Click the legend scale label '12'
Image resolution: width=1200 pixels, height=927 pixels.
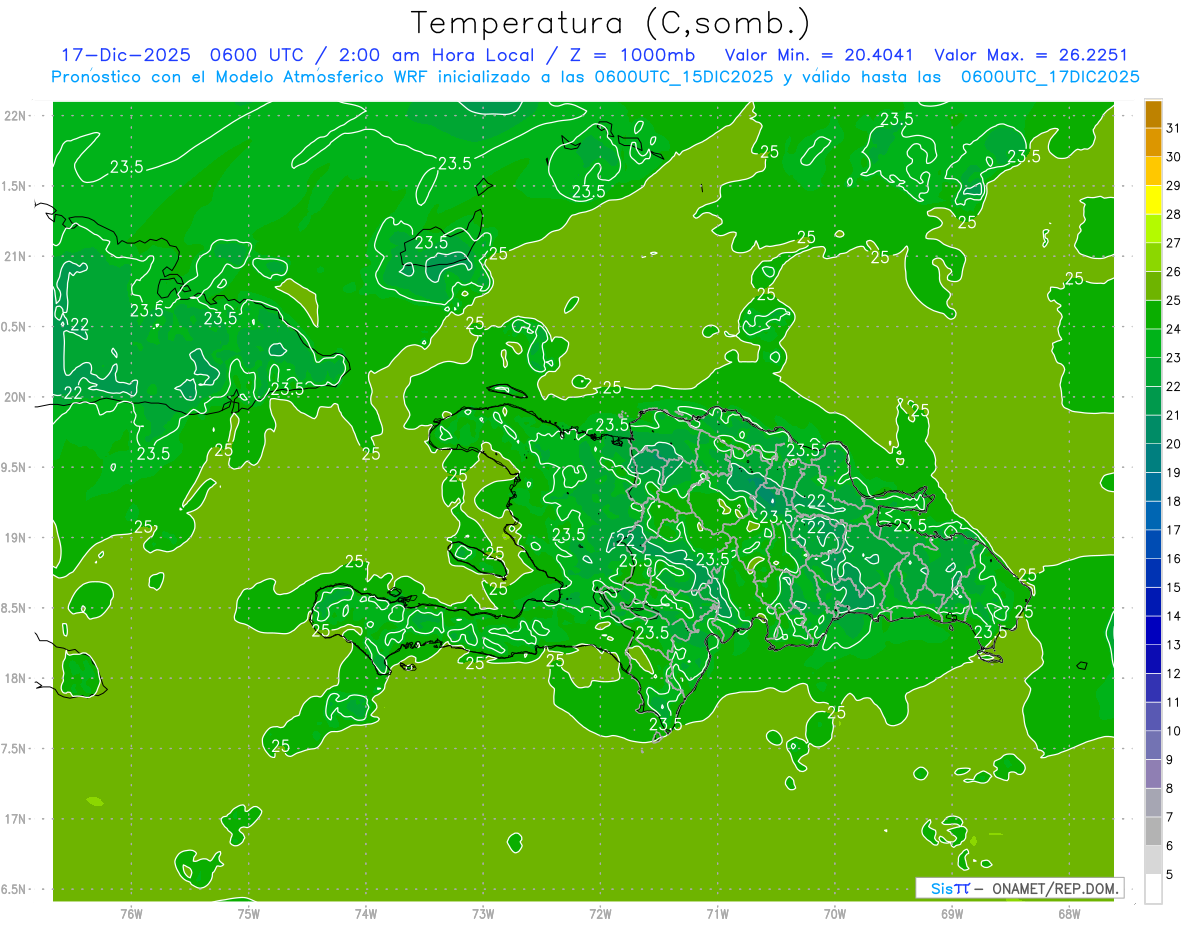(x=1173, y=674)
